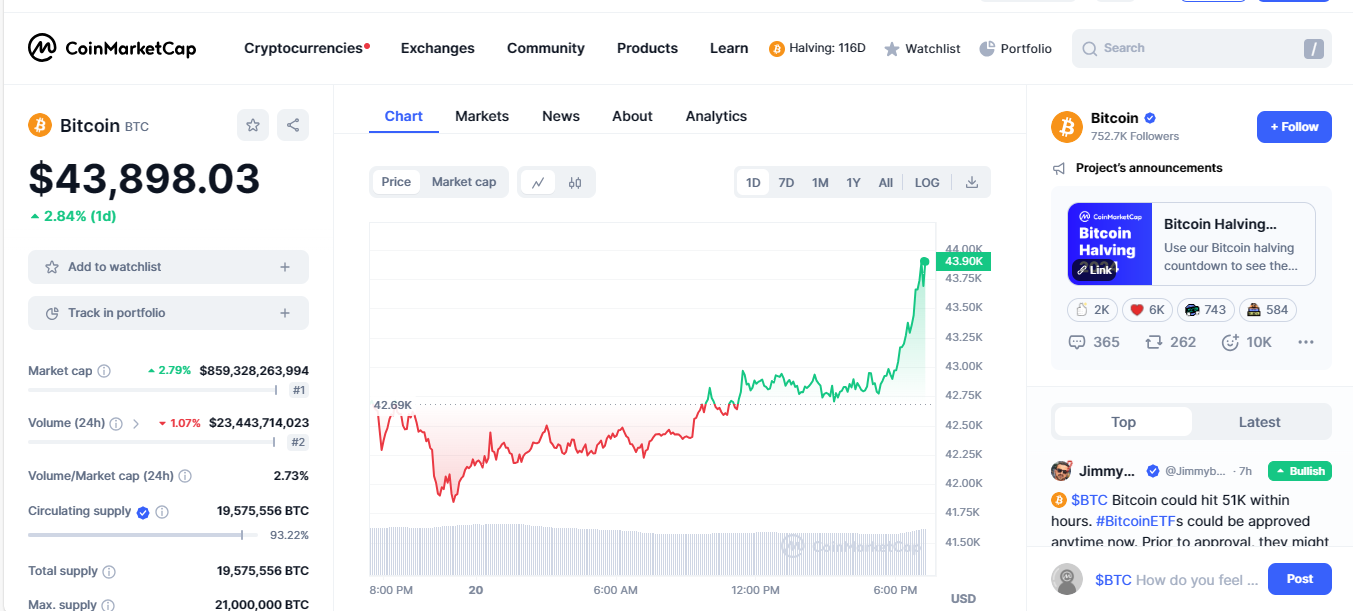
Task: Click the reaction showing 743
Action: [x=1205, y=310]
